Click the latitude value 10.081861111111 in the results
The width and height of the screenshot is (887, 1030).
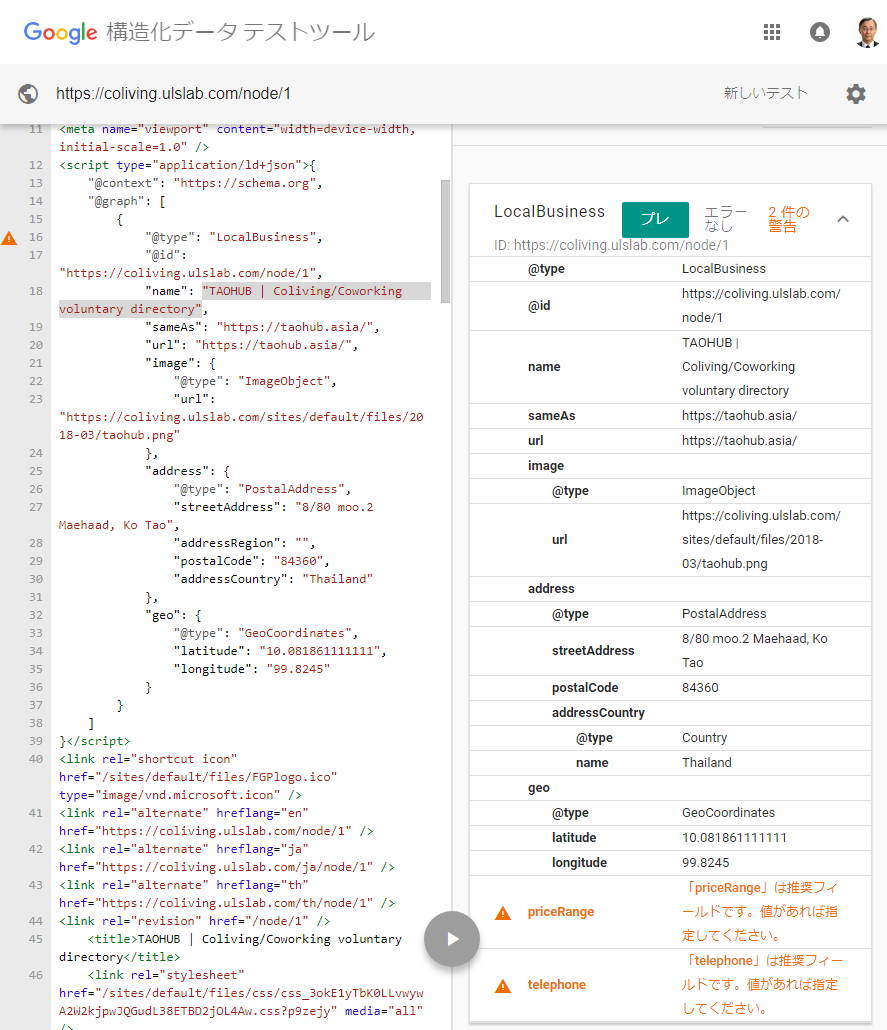coord(734,838)
